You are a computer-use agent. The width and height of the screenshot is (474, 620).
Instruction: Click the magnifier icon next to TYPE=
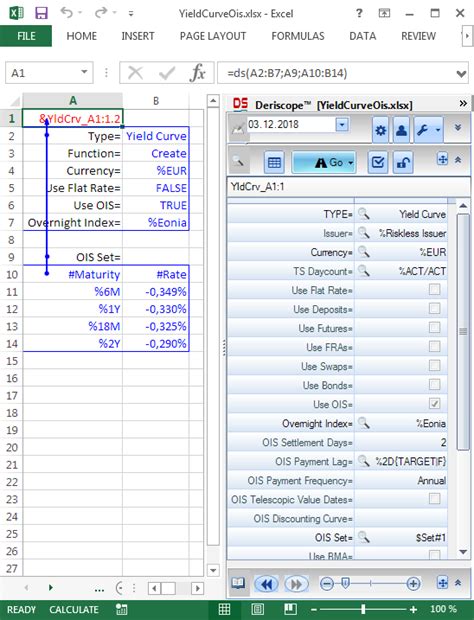(363, 214)
